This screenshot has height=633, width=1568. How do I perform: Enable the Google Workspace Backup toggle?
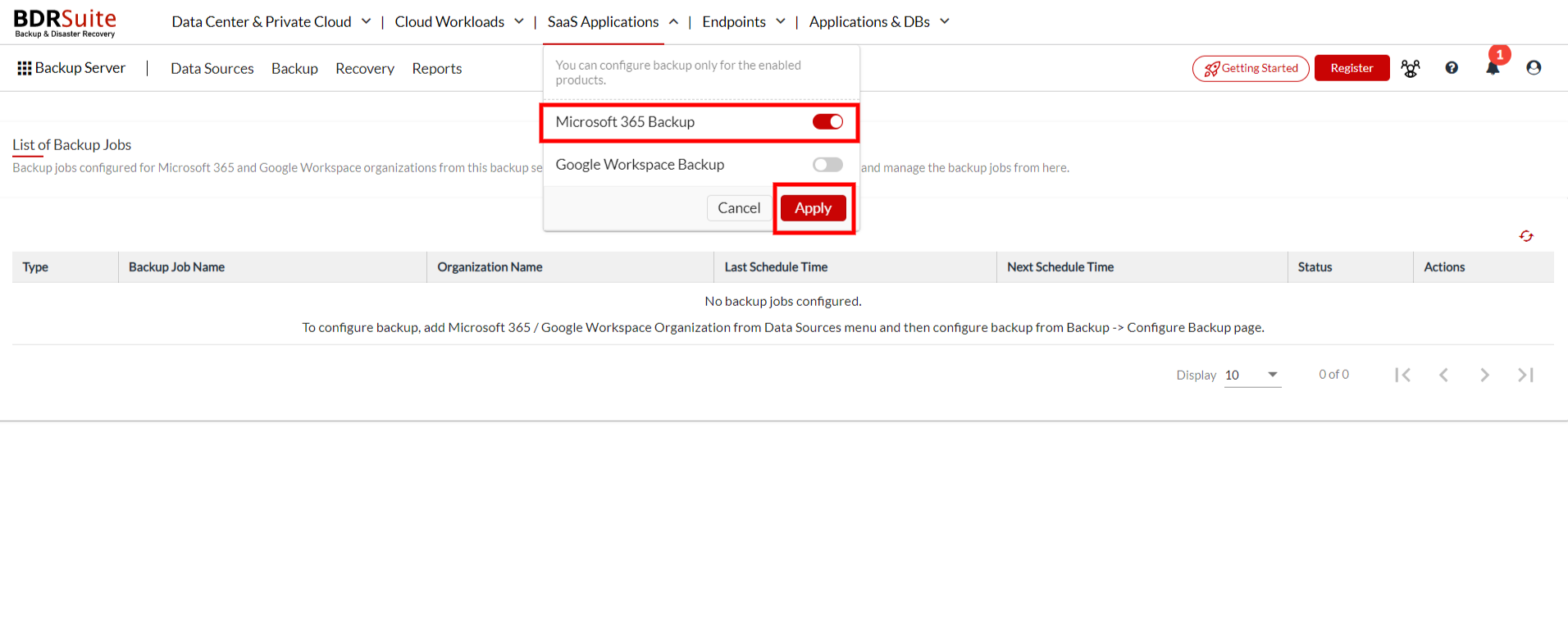[x=827, y=165]
